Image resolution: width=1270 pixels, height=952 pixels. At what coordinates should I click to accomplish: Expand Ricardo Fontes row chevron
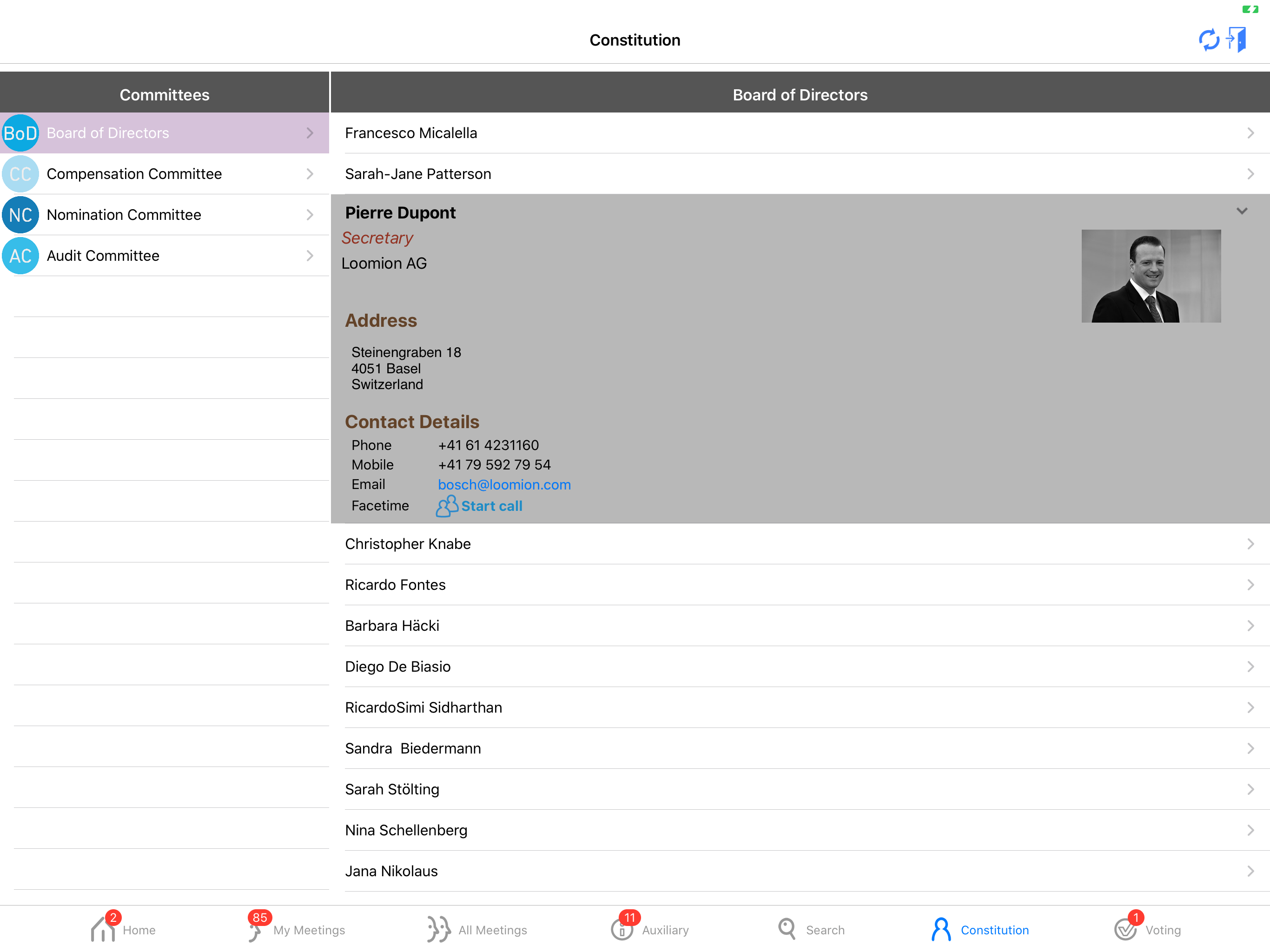coord(1250,584)
